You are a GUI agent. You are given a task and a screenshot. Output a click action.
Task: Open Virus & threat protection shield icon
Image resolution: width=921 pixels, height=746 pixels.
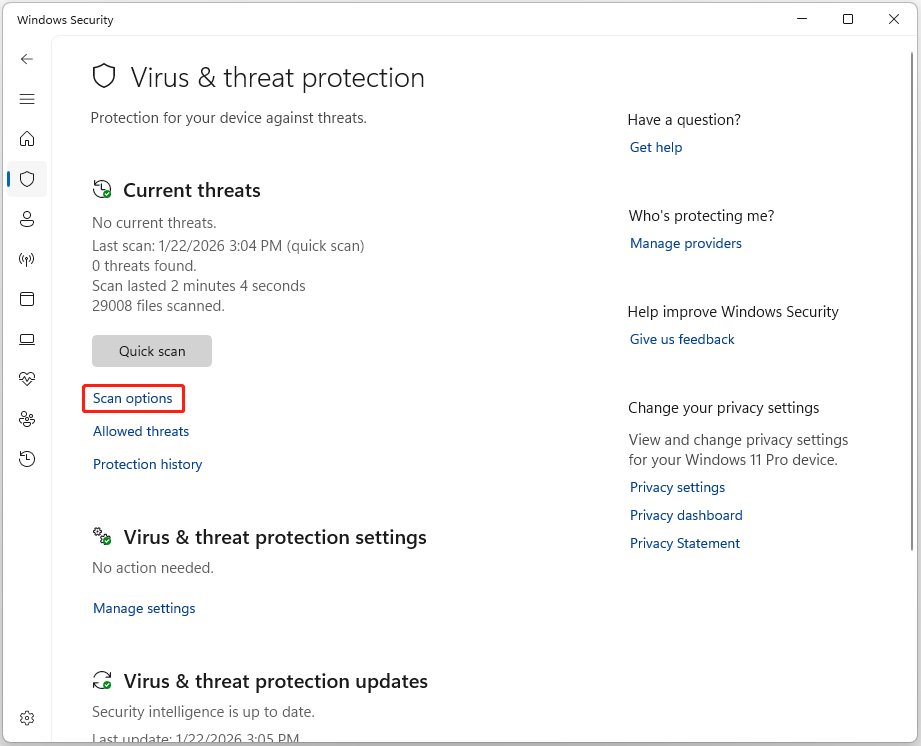(27, 179)
